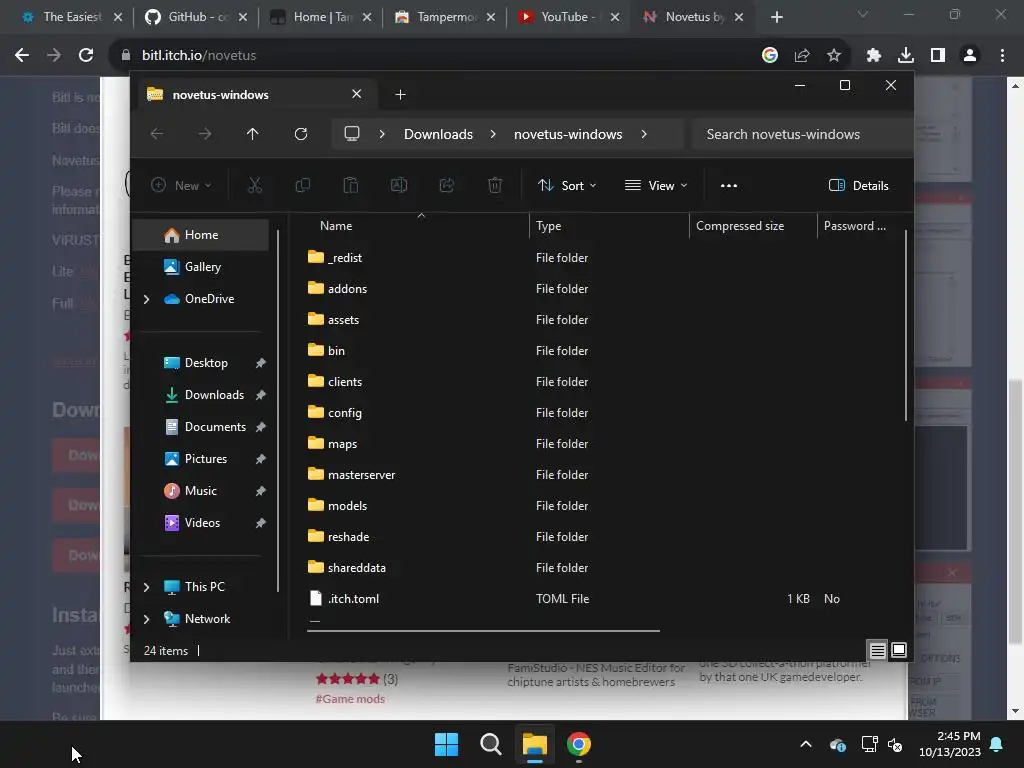The image size is (1024, 768).
Task: Expand Network tree node
Action: pos(146,619)
